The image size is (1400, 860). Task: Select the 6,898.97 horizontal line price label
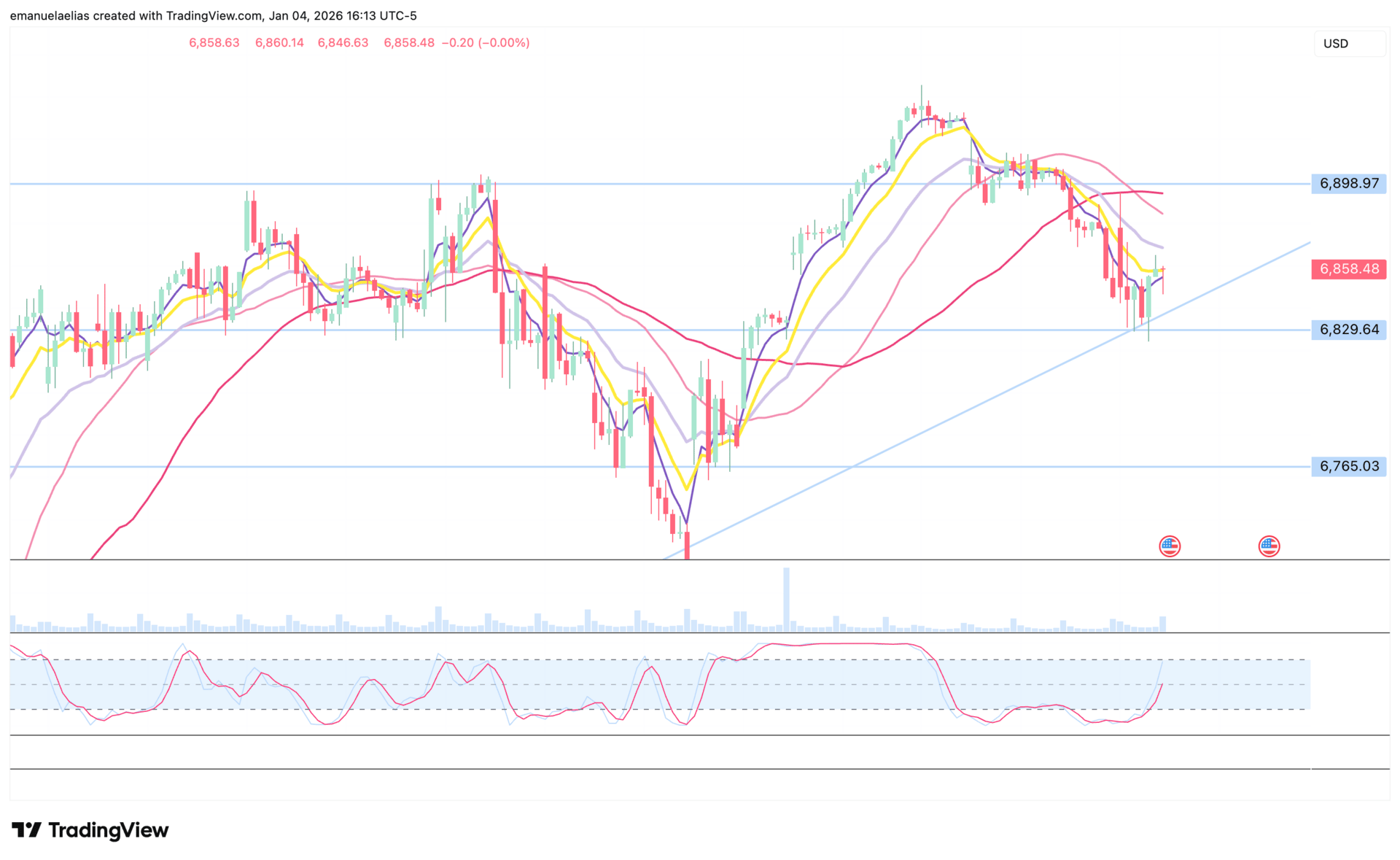point(1348,183)
